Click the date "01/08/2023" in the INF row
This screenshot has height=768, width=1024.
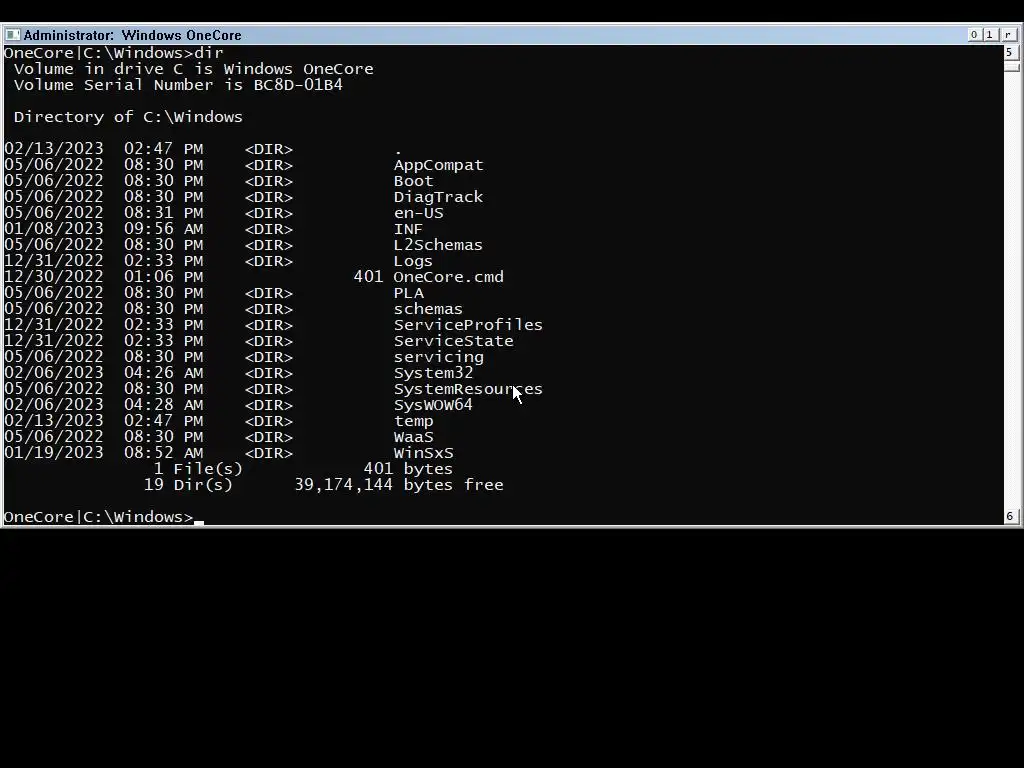[x=54, y=229]
